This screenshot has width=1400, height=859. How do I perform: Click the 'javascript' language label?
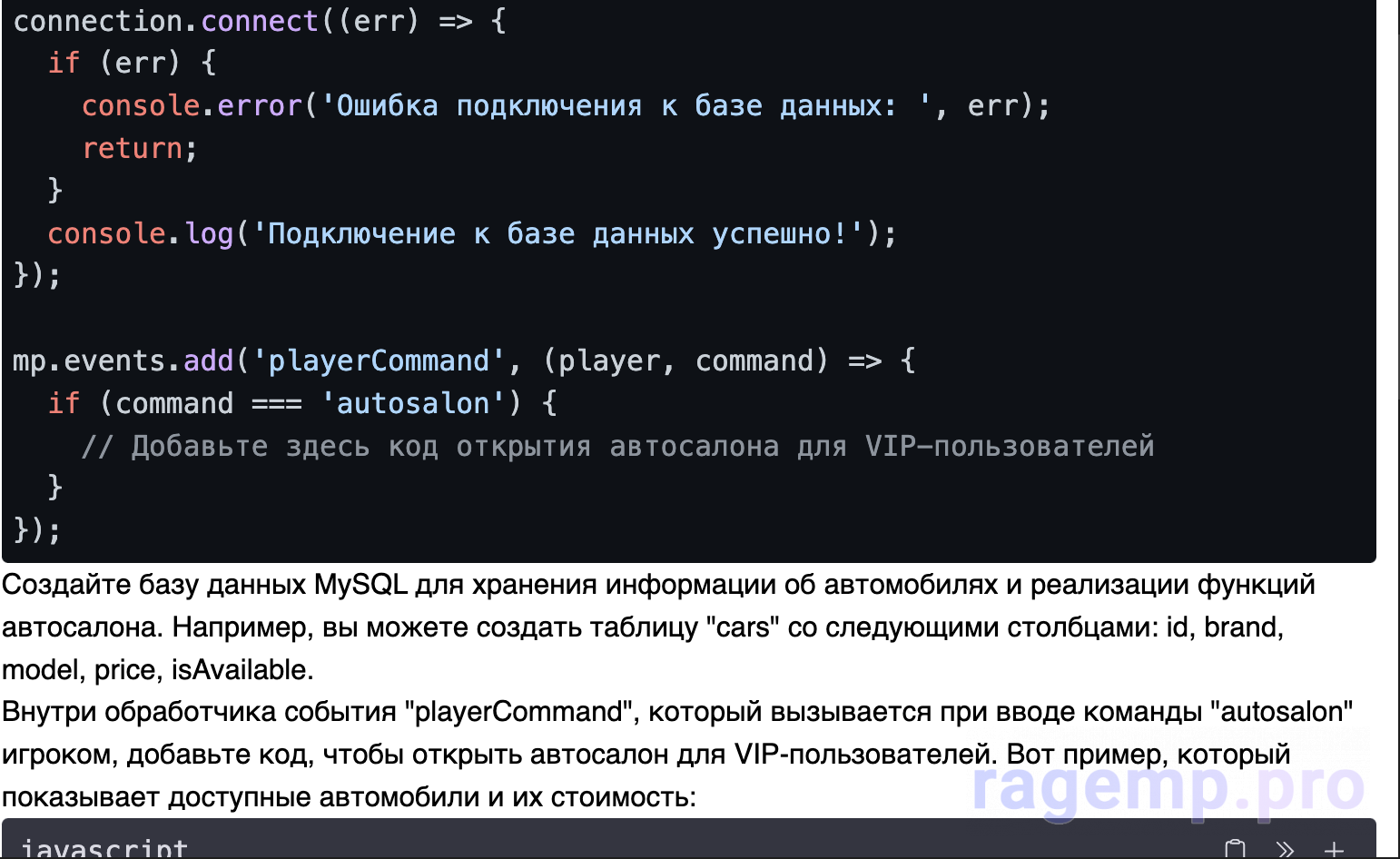(104, 848)
